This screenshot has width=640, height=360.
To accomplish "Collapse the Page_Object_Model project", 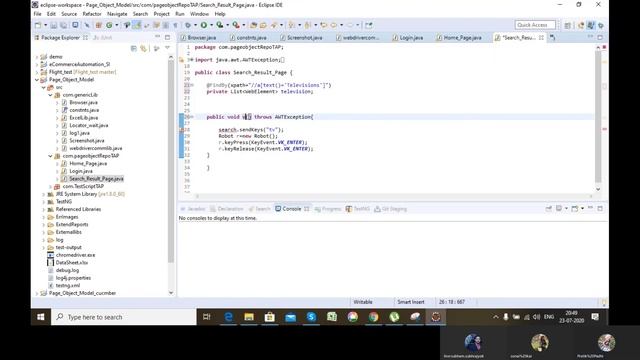I will tap(37, 80).
